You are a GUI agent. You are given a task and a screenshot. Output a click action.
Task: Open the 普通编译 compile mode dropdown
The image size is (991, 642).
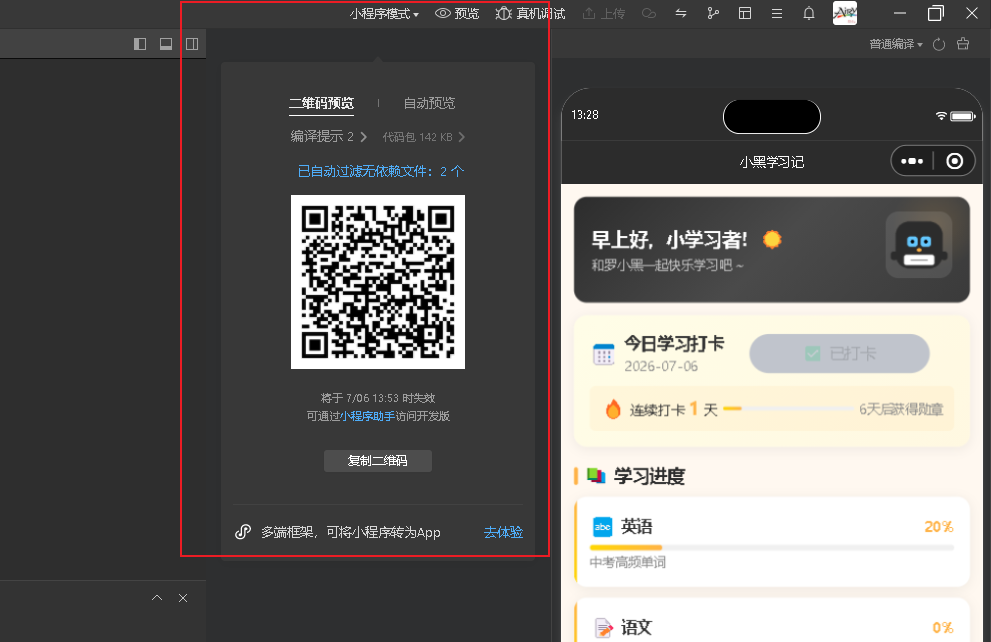click(x=896, y=44)
